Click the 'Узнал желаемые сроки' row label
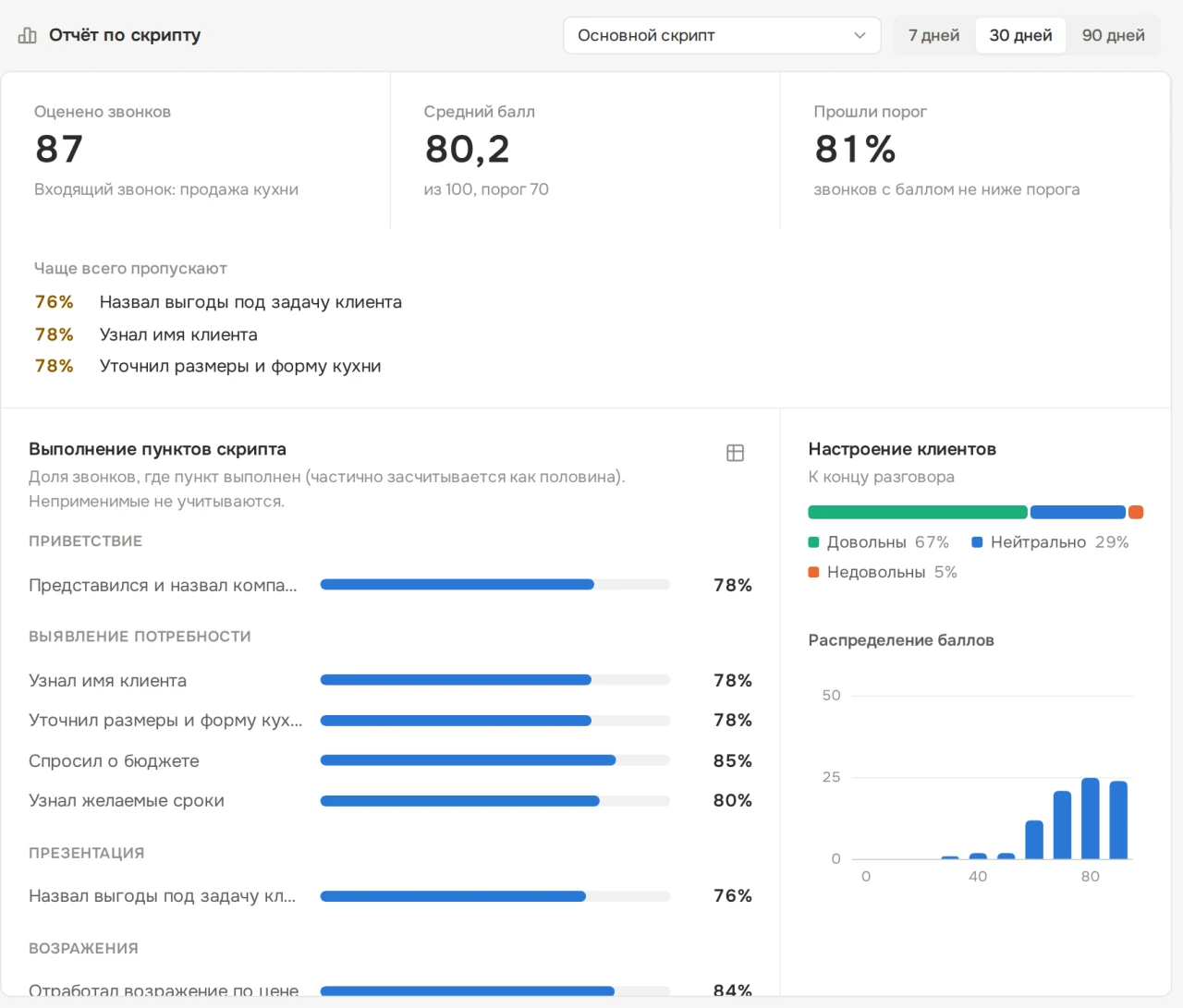Screen dimensions: 1183x1008 click(127, 801)
